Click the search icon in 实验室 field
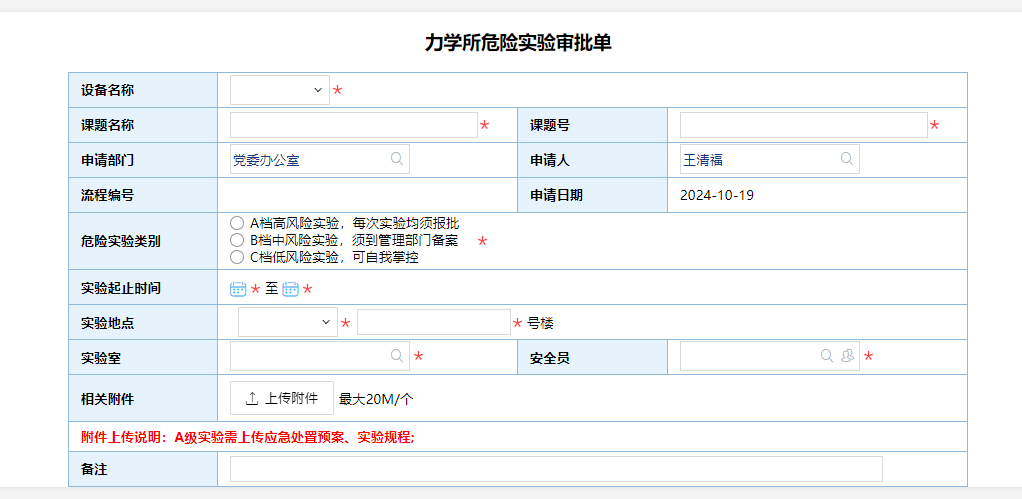This screenshot has width=1022, height=499. (397, 356)
